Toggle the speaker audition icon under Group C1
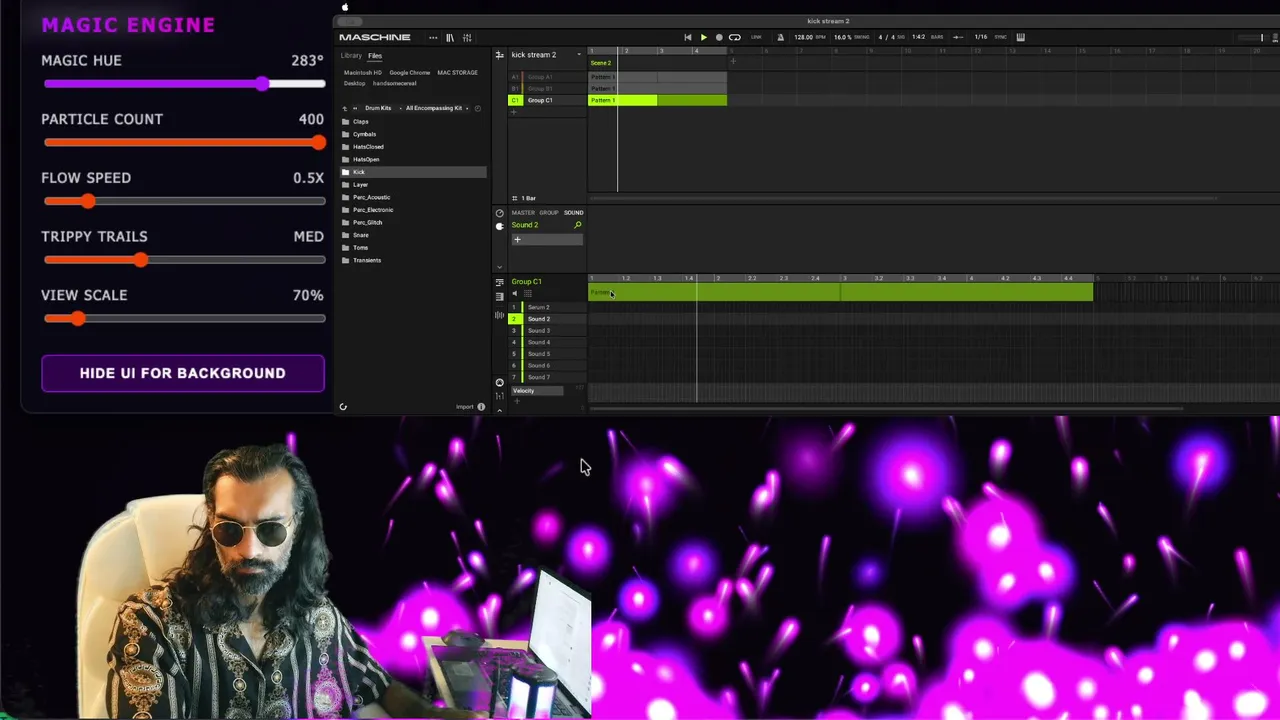 click(515, 294)
